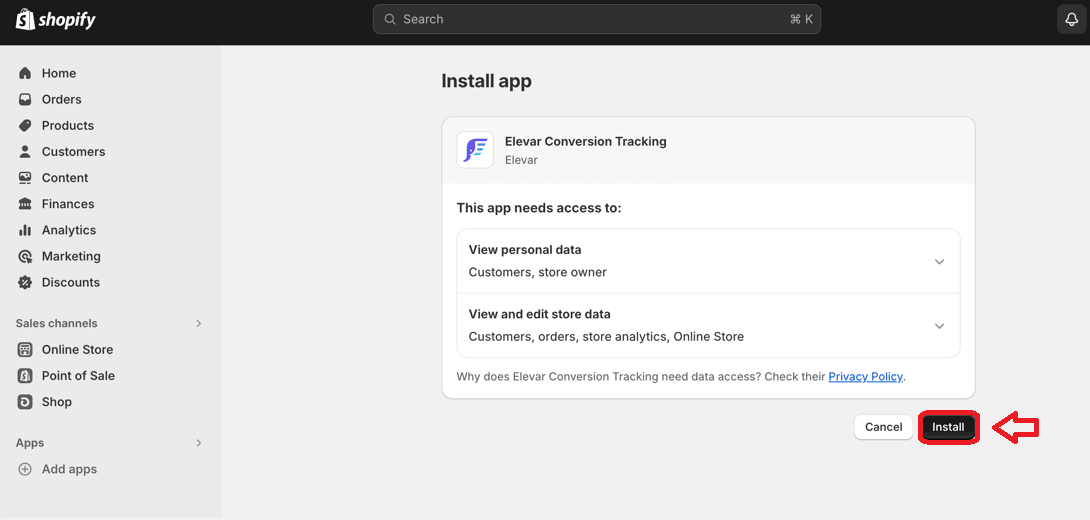Focus the Search field
Screen dimensions: 1090x520
point(596,19)
